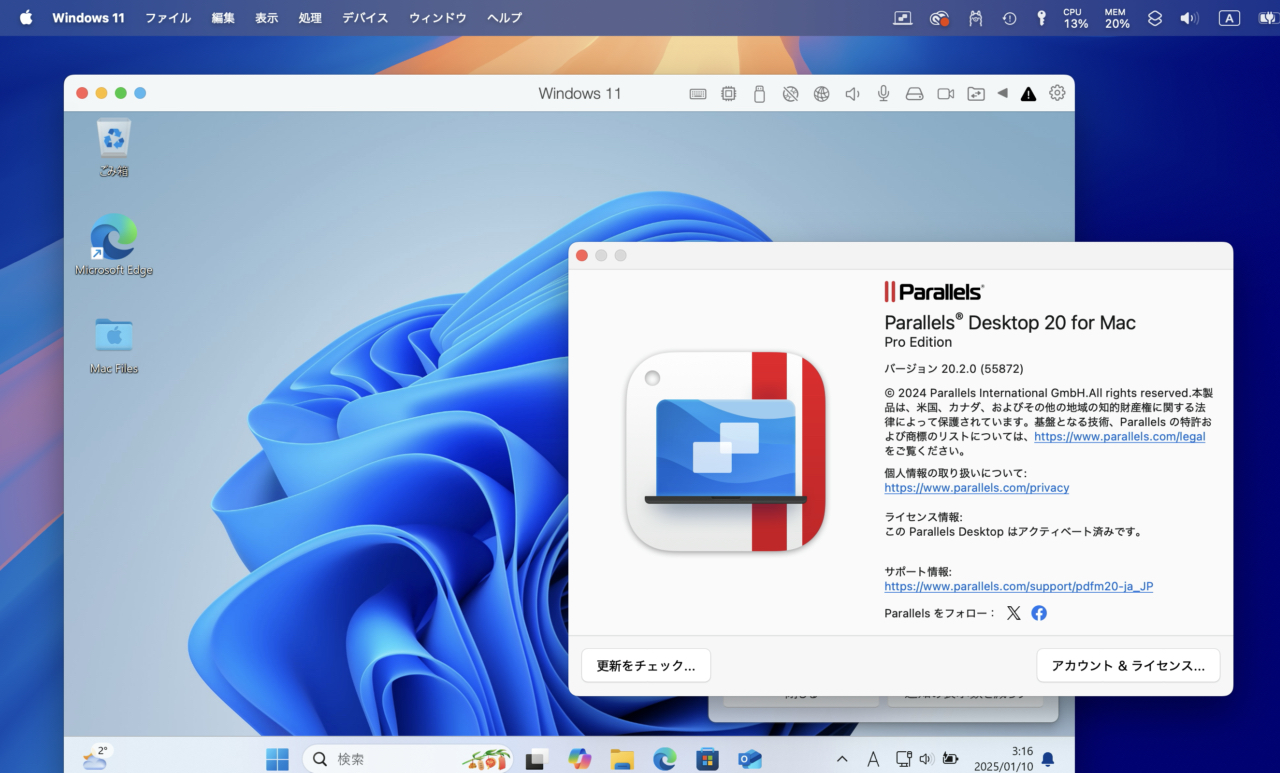Click the camera icon in VM toolbar

click(945, 94)
